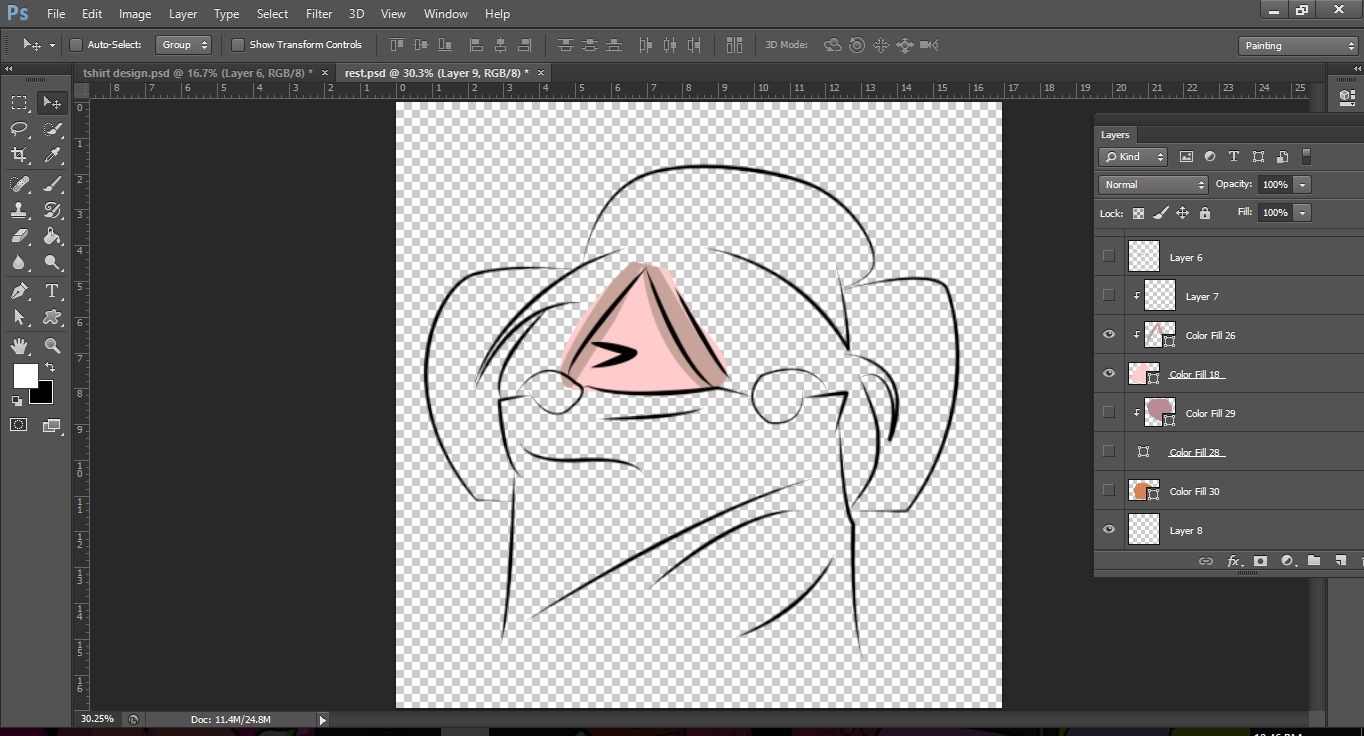Reset default foreground and background colors
Screen dimensions: 1364x736
pyautogui.click(x=17, y=400)
